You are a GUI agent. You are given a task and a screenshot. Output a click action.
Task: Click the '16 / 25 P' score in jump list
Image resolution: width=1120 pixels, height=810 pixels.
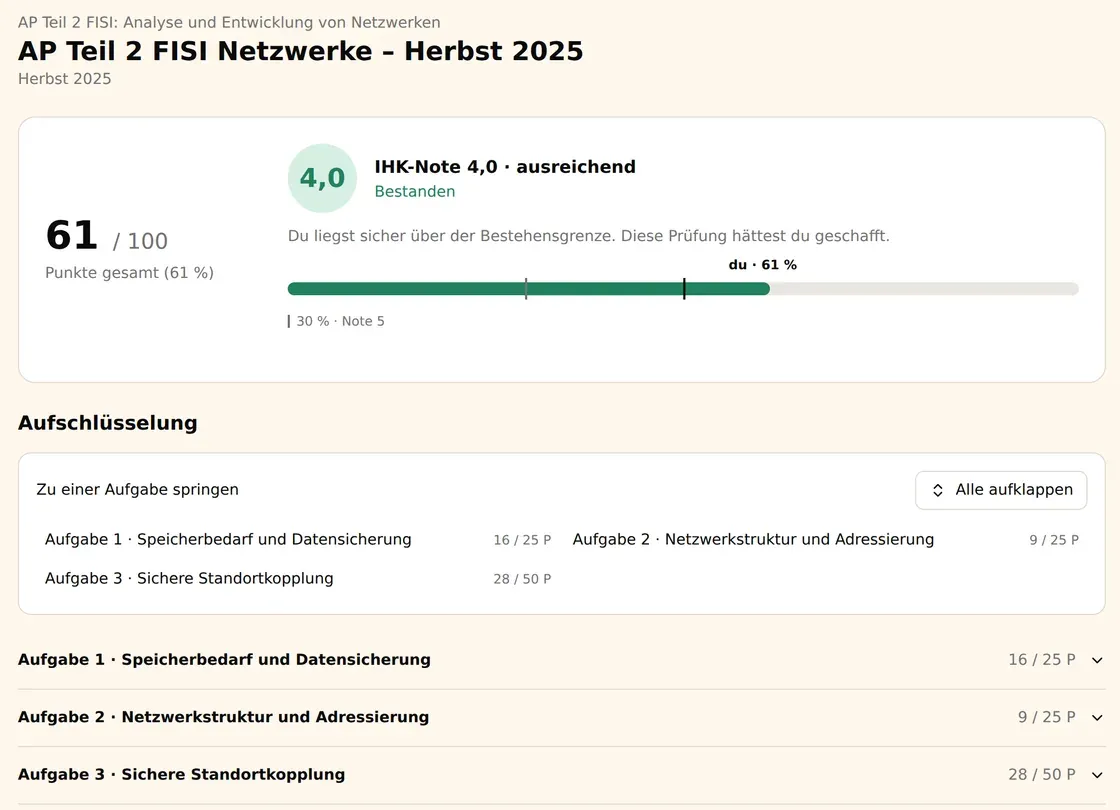(x=522, y=540)
